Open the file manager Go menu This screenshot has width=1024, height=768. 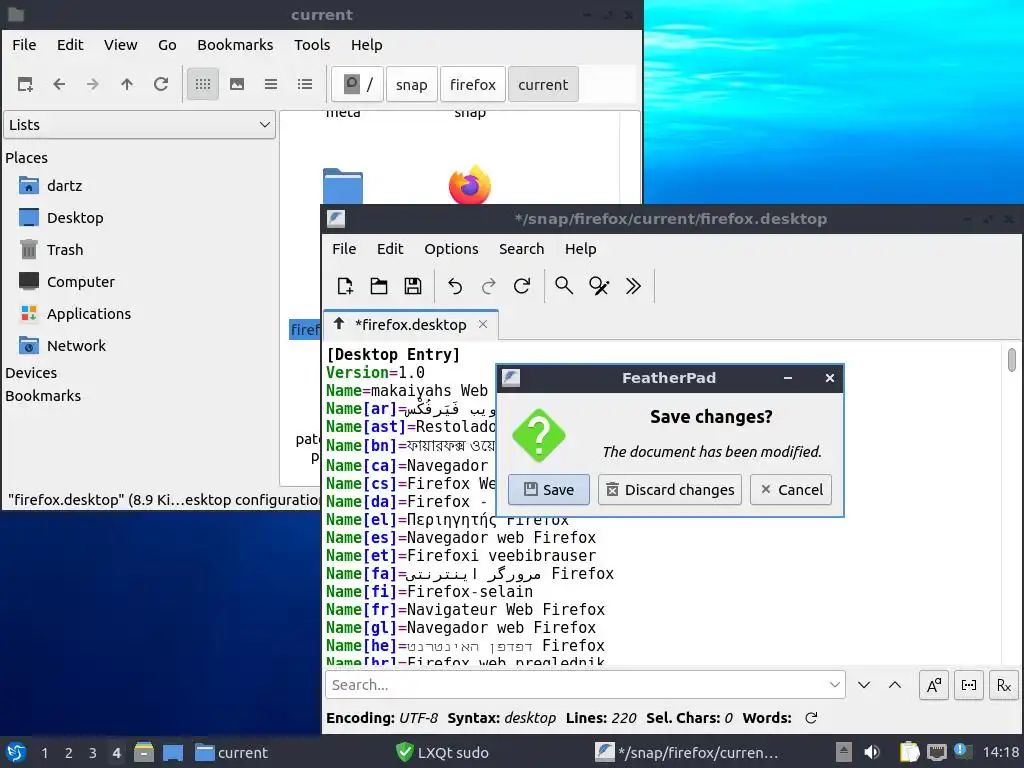click(x=167, y=45)
